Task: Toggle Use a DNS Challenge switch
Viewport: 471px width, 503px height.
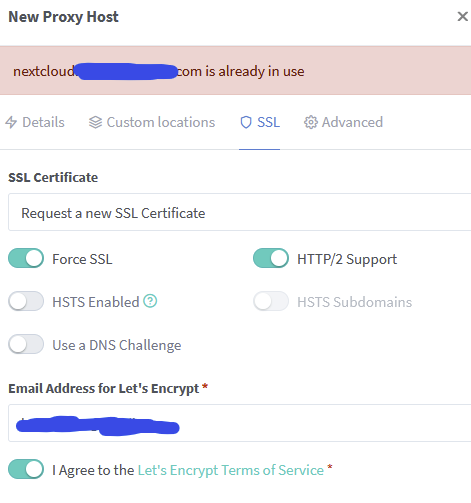Action: (x=26, y=344)
